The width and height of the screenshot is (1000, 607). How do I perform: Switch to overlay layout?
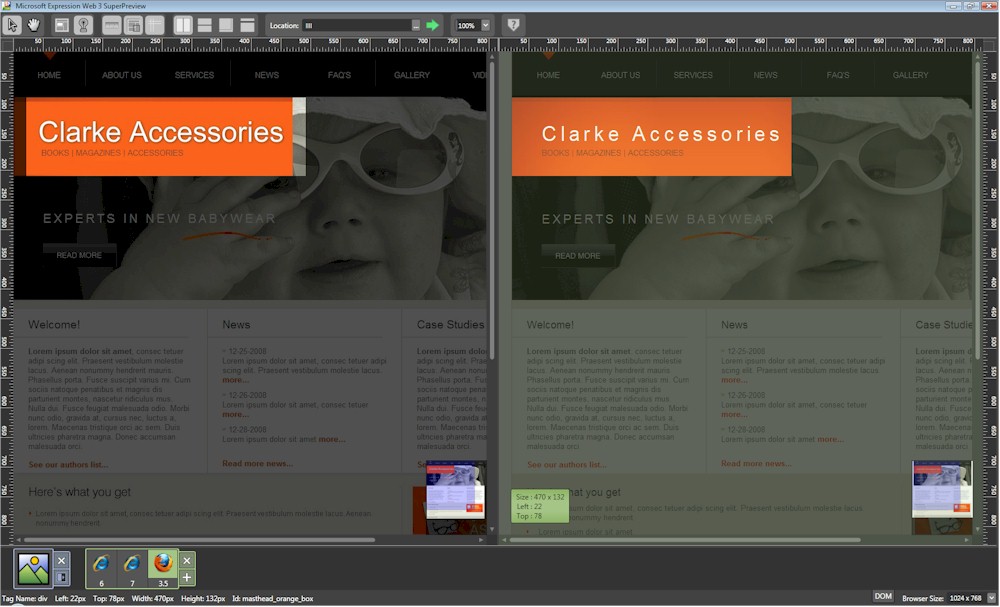[226, 26]
